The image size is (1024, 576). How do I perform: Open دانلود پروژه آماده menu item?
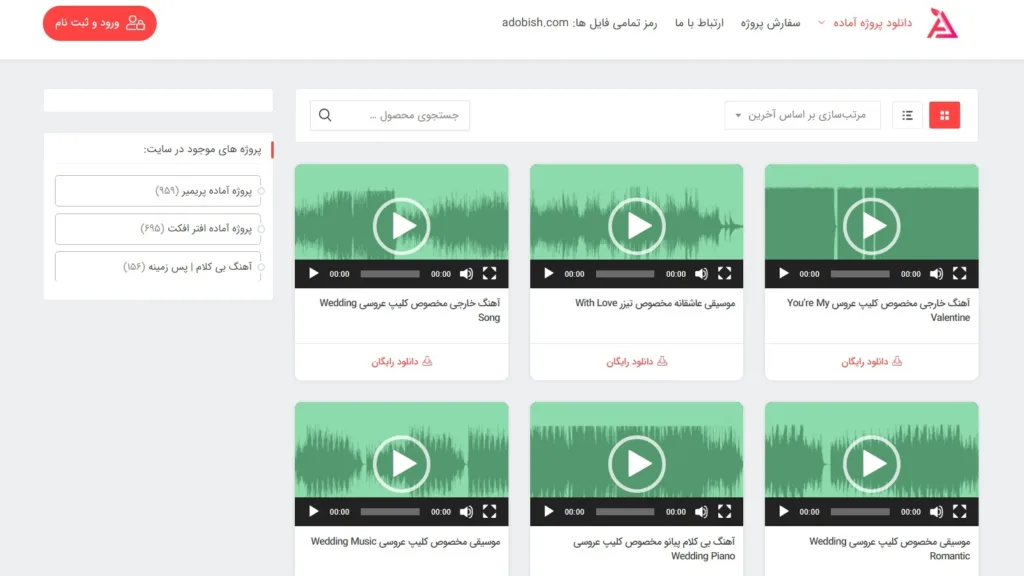tap(872, 23)
